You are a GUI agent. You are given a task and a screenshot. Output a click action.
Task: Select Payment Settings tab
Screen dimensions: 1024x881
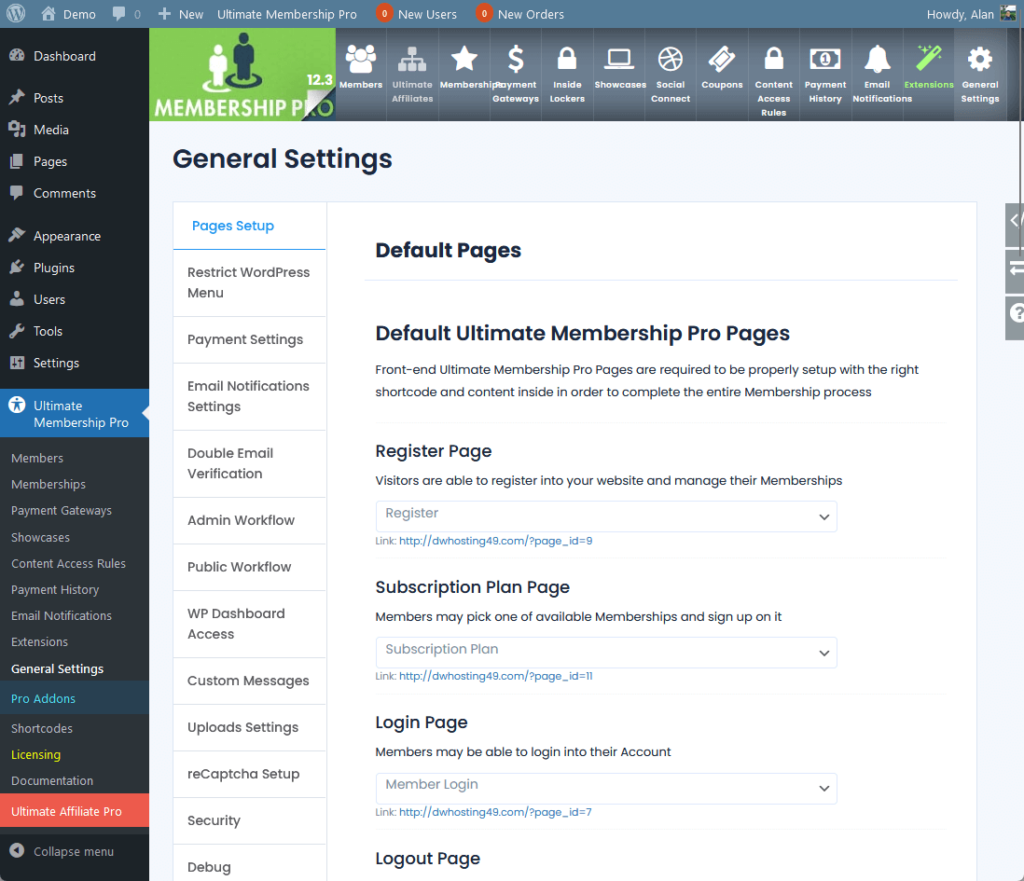(249, 340)
